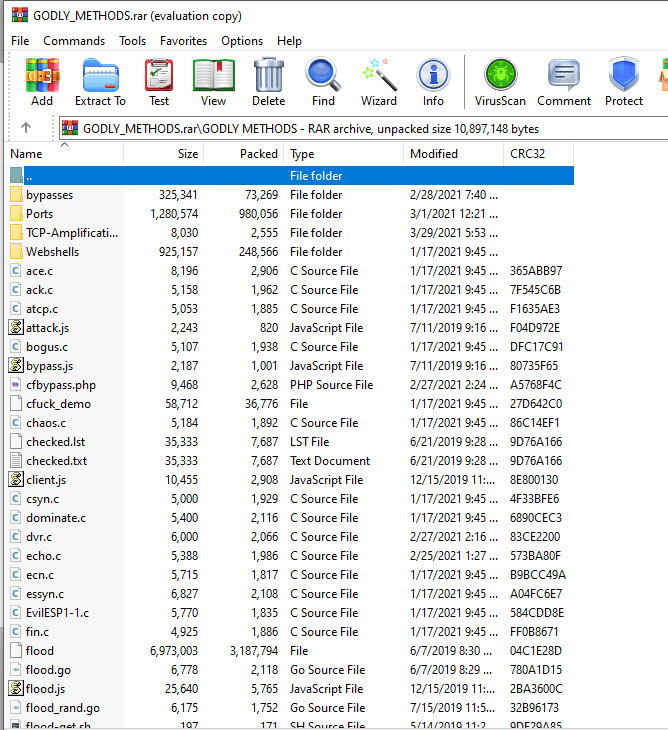This screenshot has width=668, height=730.
Task: Open the Find magnifier tool
Action: [x=323, y=82]
